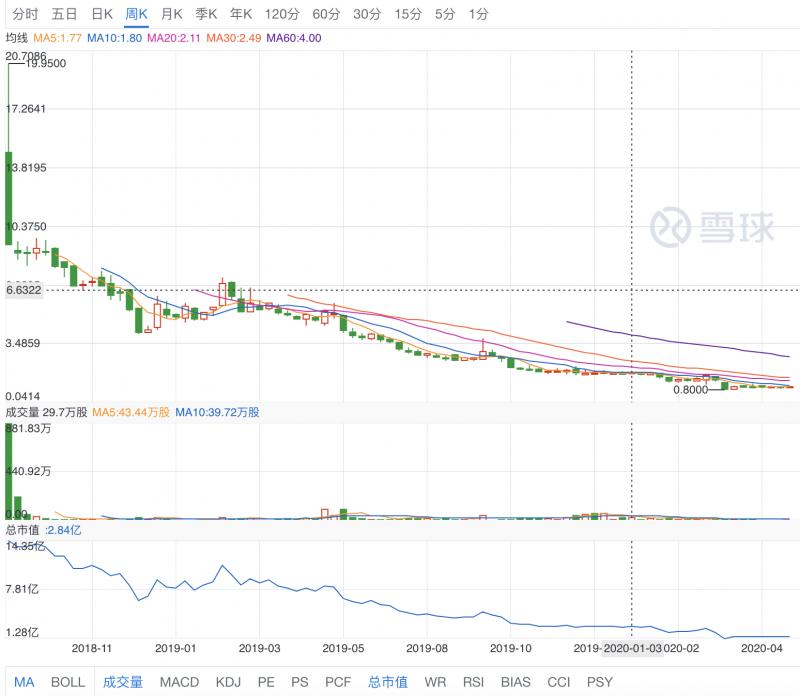The height and width of the screenshot is (696, 800).
Task: Open the 日K chart tab
Action: [102, 14]
